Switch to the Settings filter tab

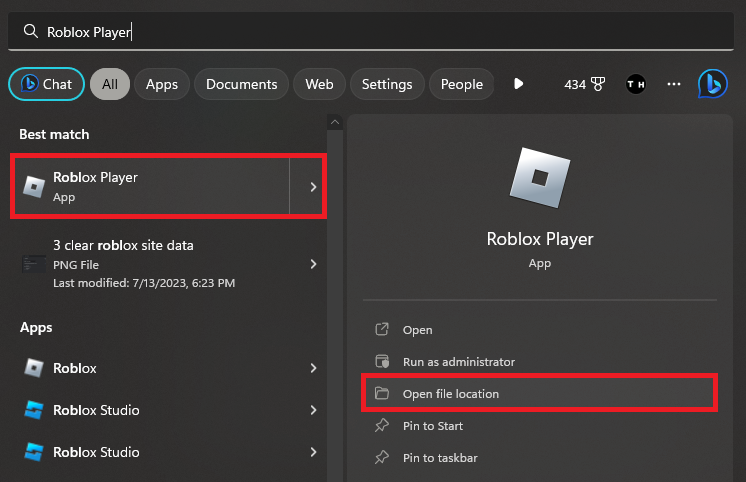(387, 84)
